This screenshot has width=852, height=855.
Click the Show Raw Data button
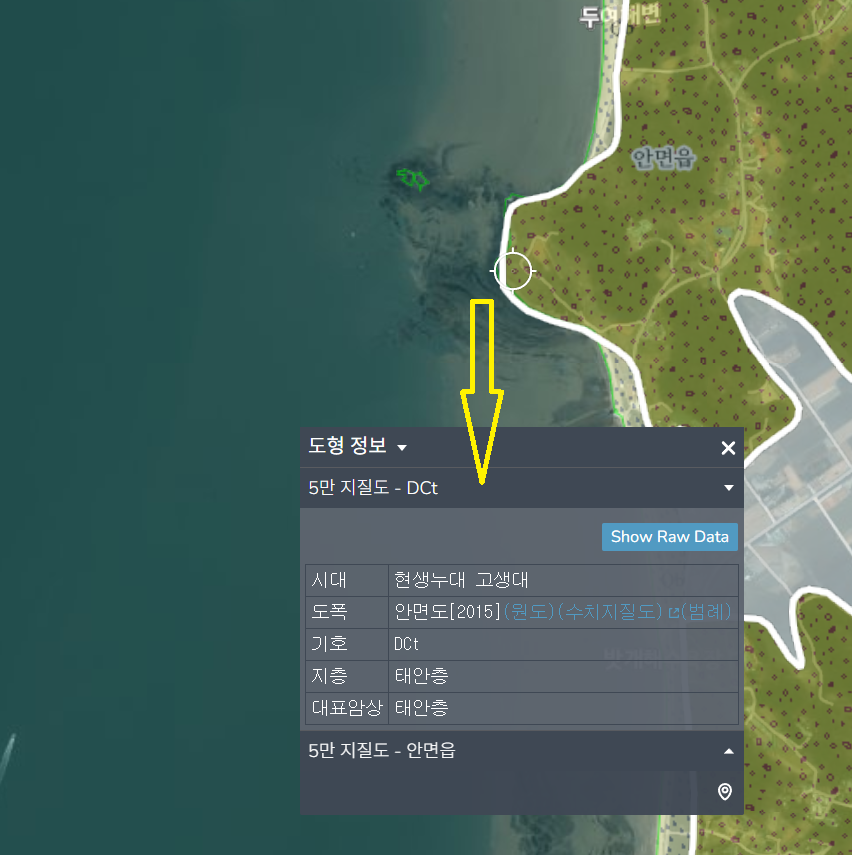669,536
